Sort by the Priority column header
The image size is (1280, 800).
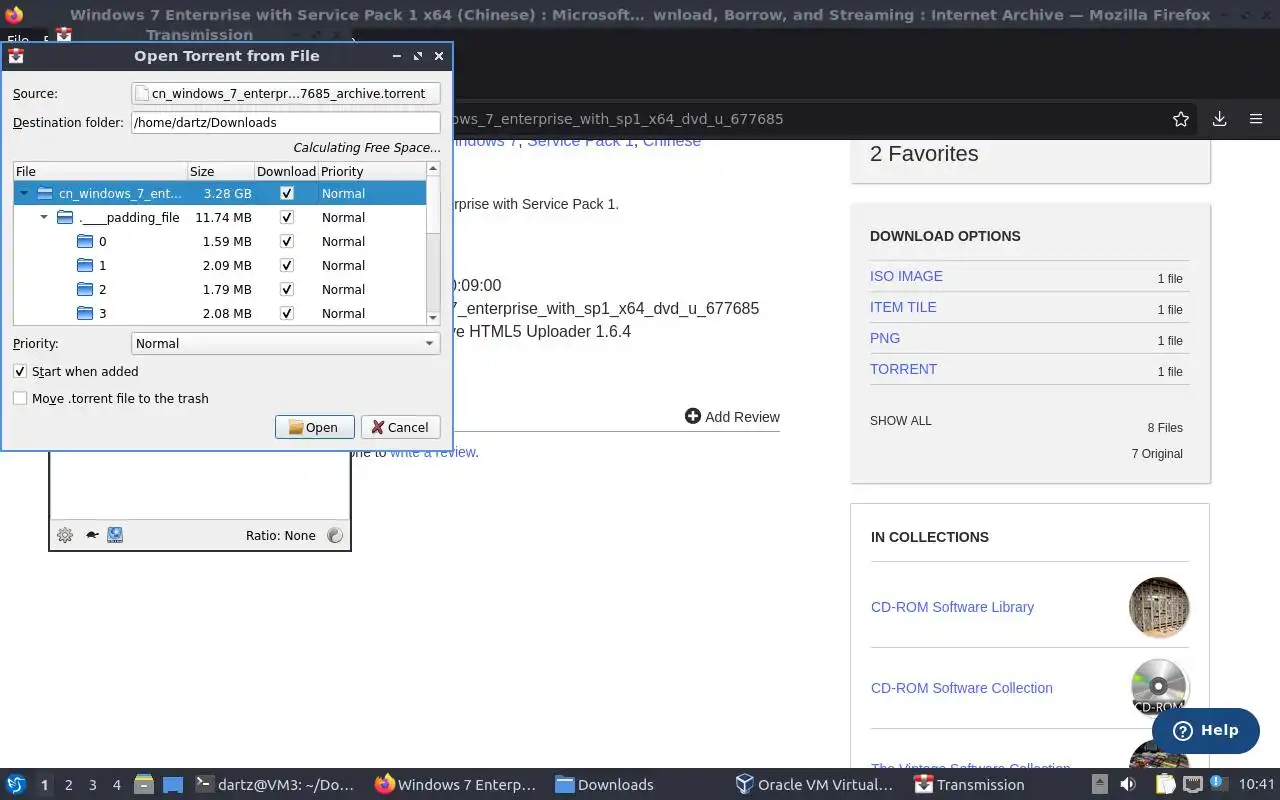(372, 171)
